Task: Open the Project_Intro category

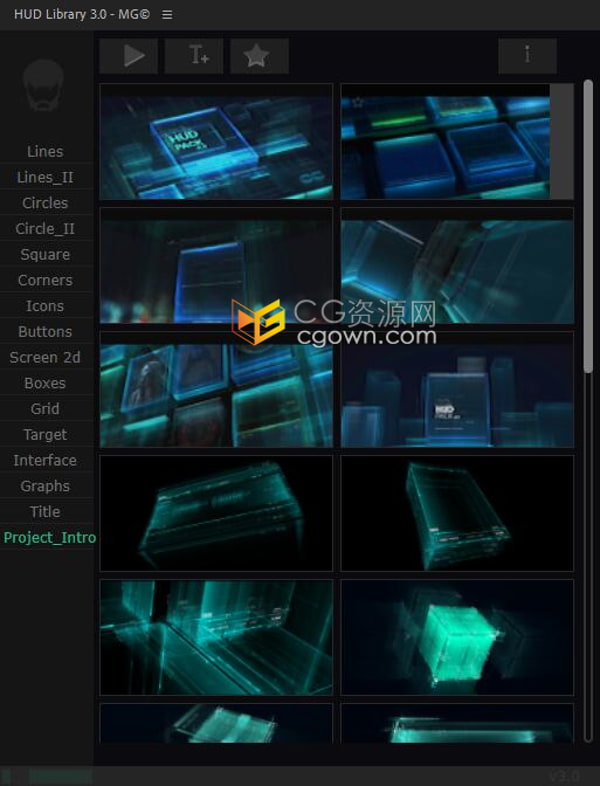Action: (49, 538)
